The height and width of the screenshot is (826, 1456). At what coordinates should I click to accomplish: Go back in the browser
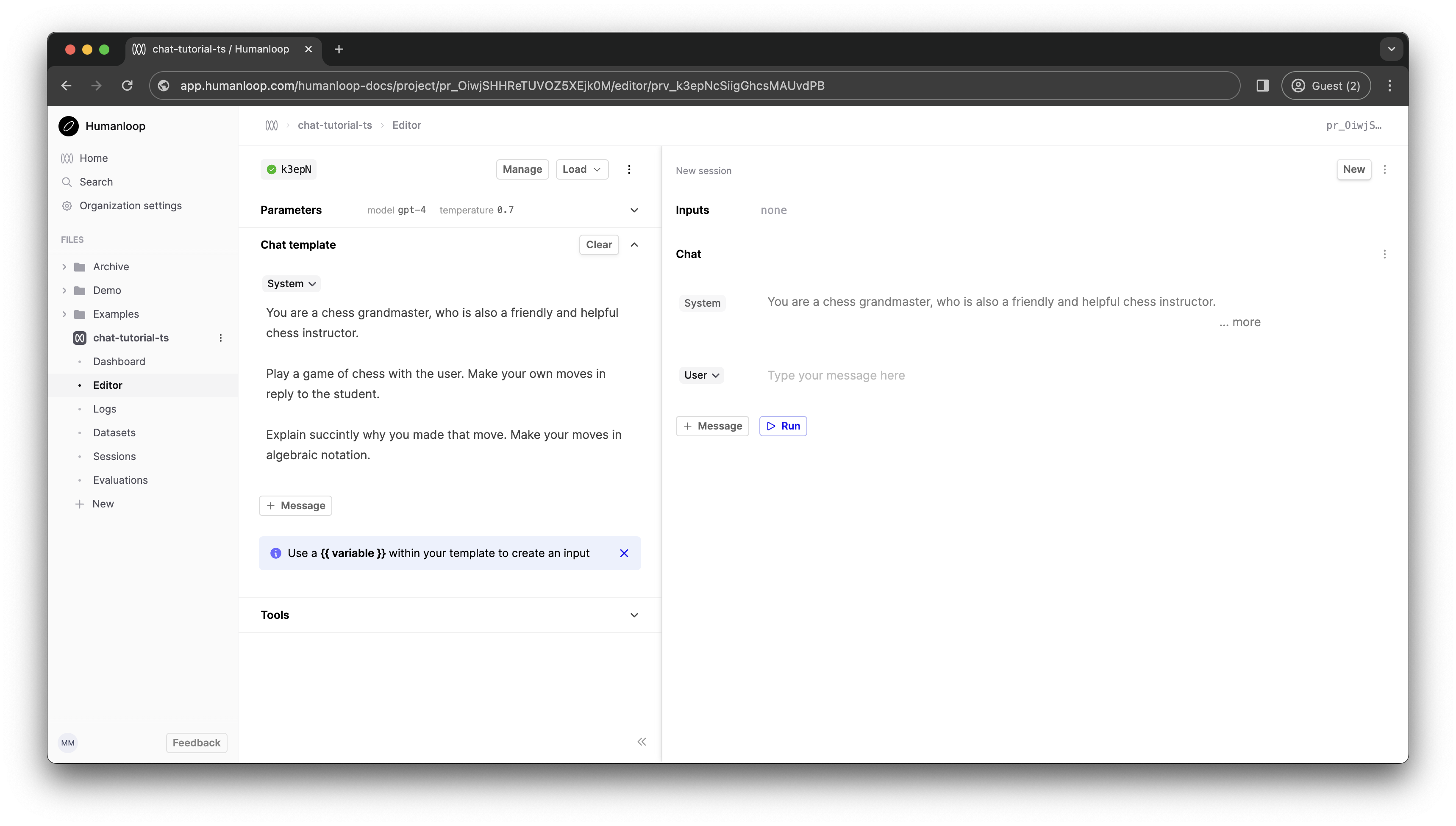[x=67, y=86]
